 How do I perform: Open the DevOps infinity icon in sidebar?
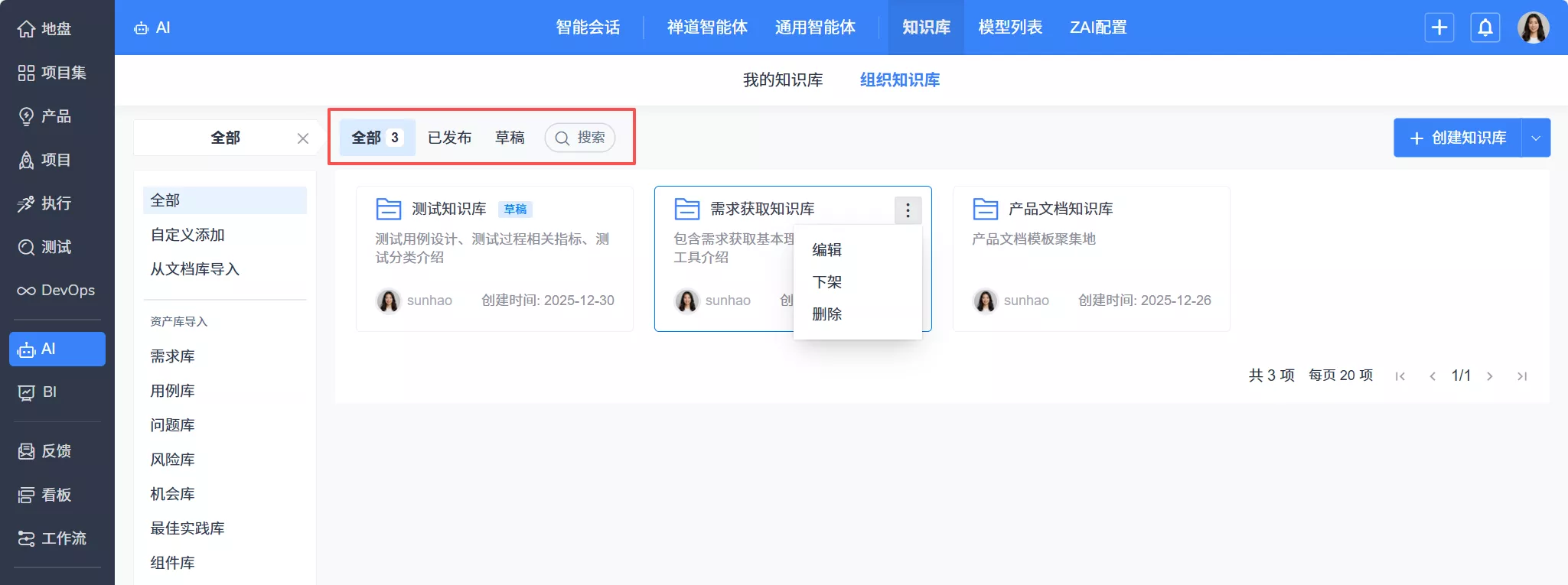click(x=27, y=291)
